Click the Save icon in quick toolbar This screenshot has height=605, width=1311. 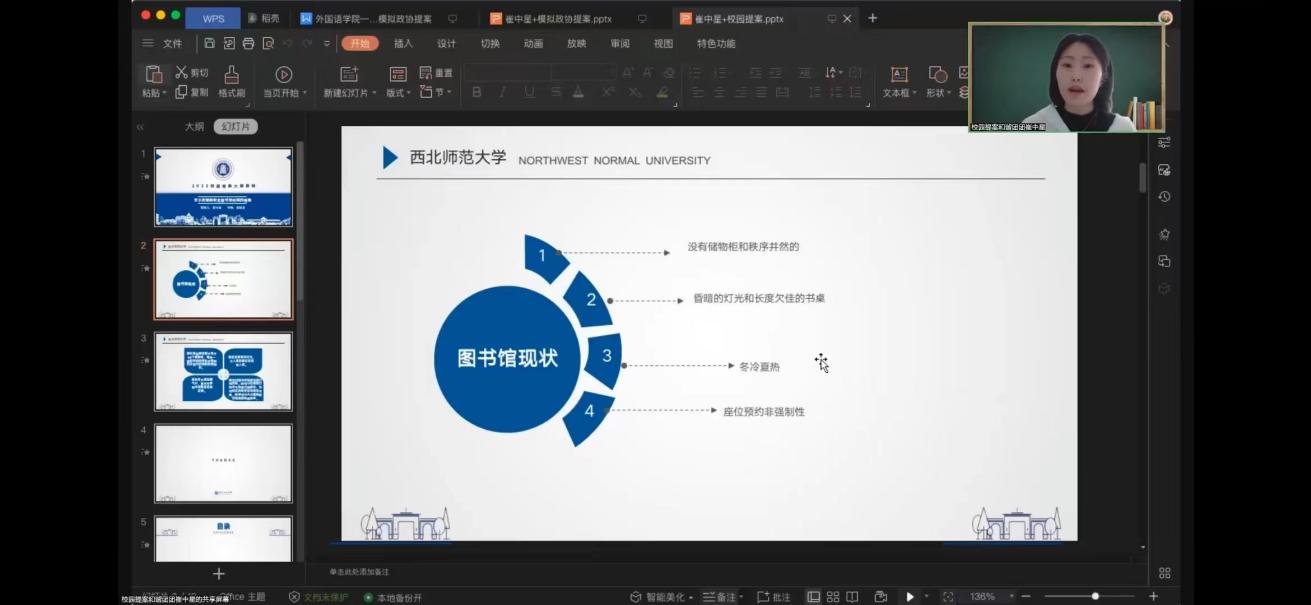pyautogui.click(x=209, y=44)
